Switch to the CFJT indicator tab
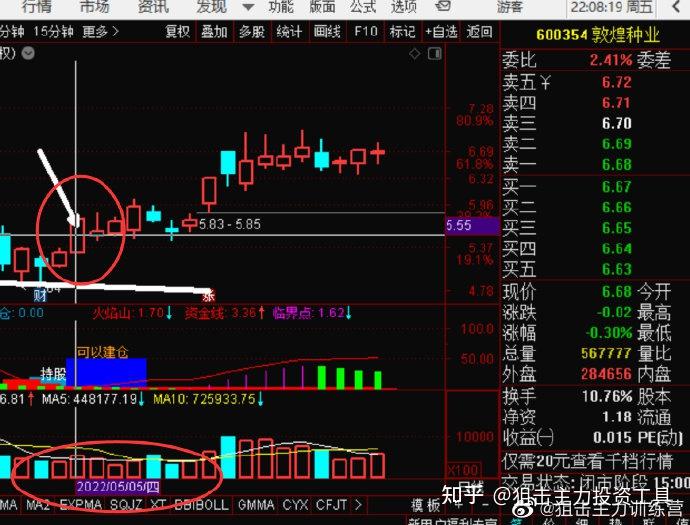This screenshot has width=690, height=525. [331, 505]
